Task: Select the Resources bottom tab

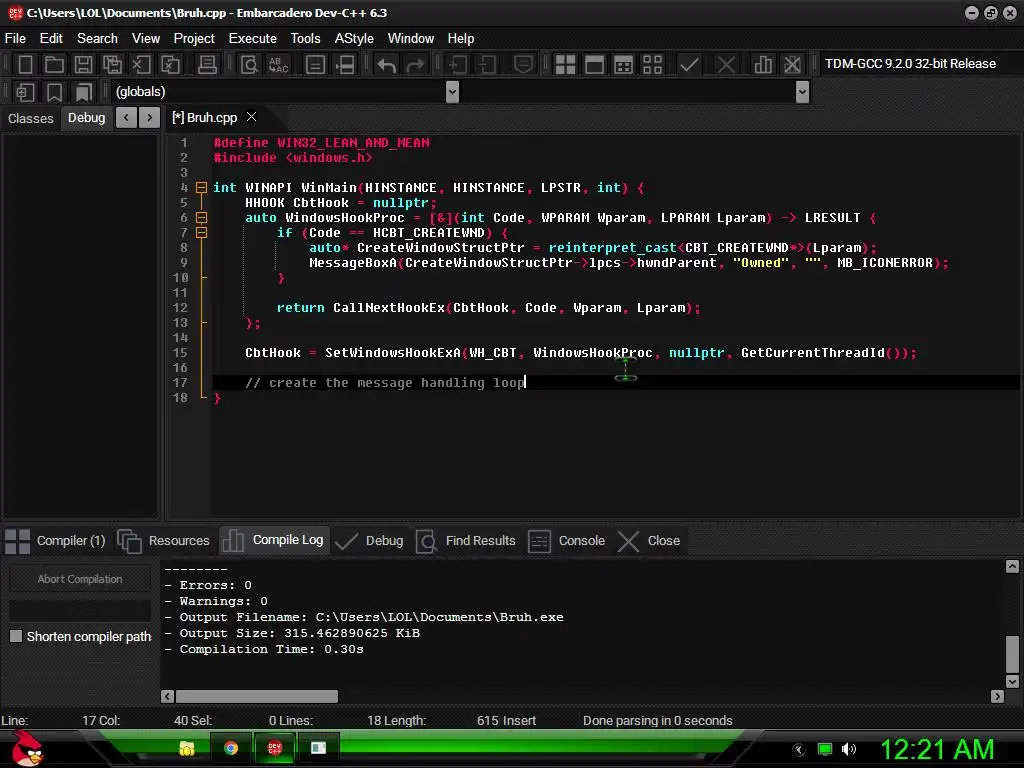Action: click(164, 541)
